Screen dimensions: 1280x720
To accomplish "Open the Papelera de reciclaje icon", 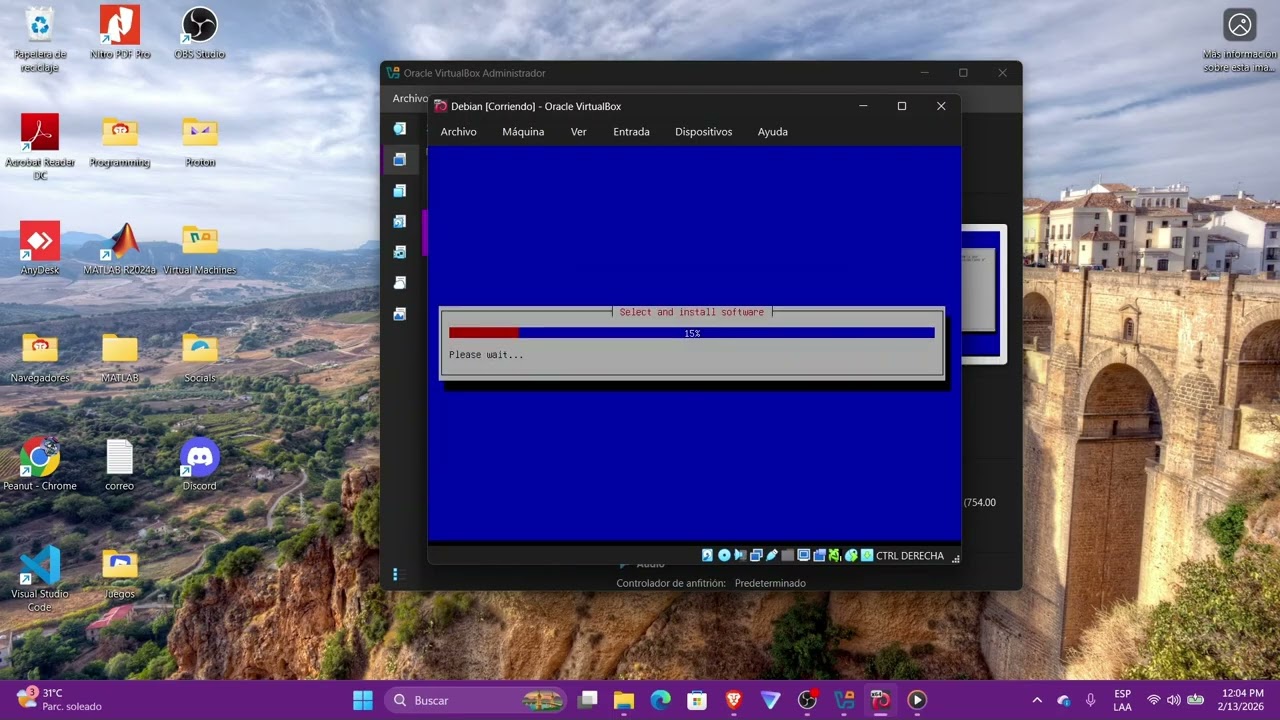I will (40, 39).
